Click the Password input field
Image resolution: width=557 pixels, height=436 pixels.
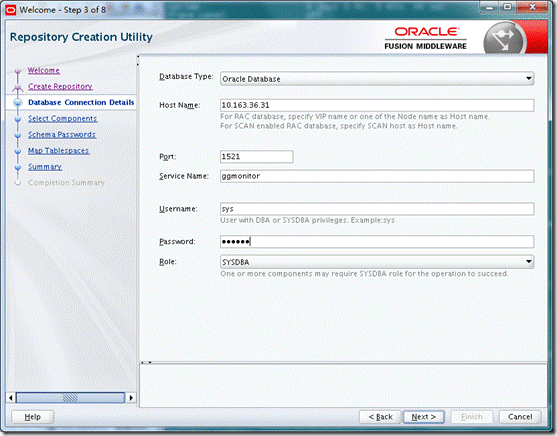pyautogui.click(x=377, y=242)
